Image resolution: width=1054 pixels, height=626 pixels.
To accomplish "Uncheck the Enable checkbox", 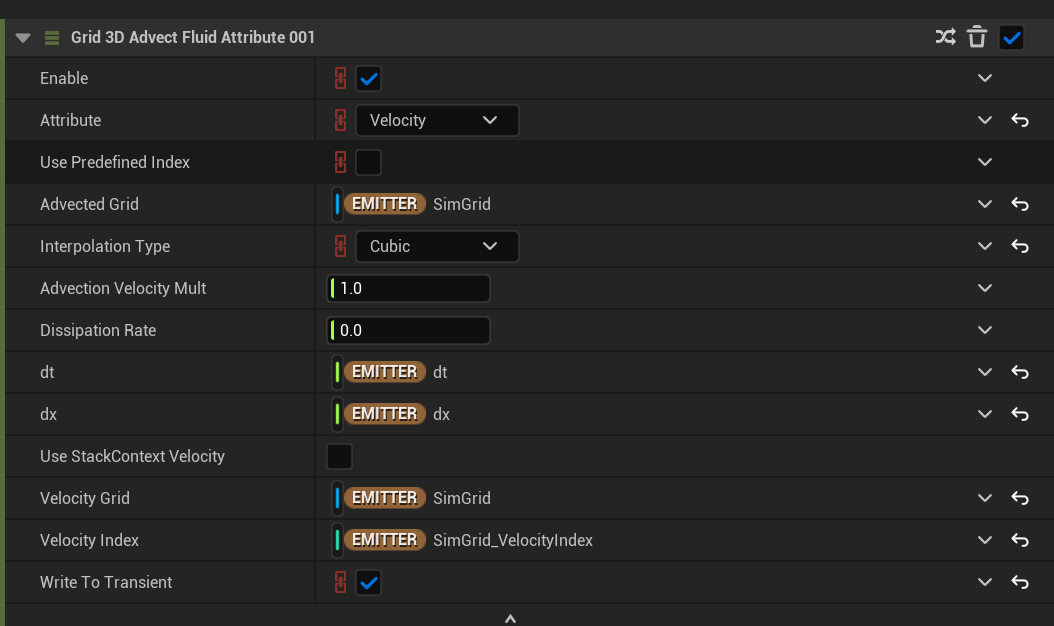I will 369,78.
